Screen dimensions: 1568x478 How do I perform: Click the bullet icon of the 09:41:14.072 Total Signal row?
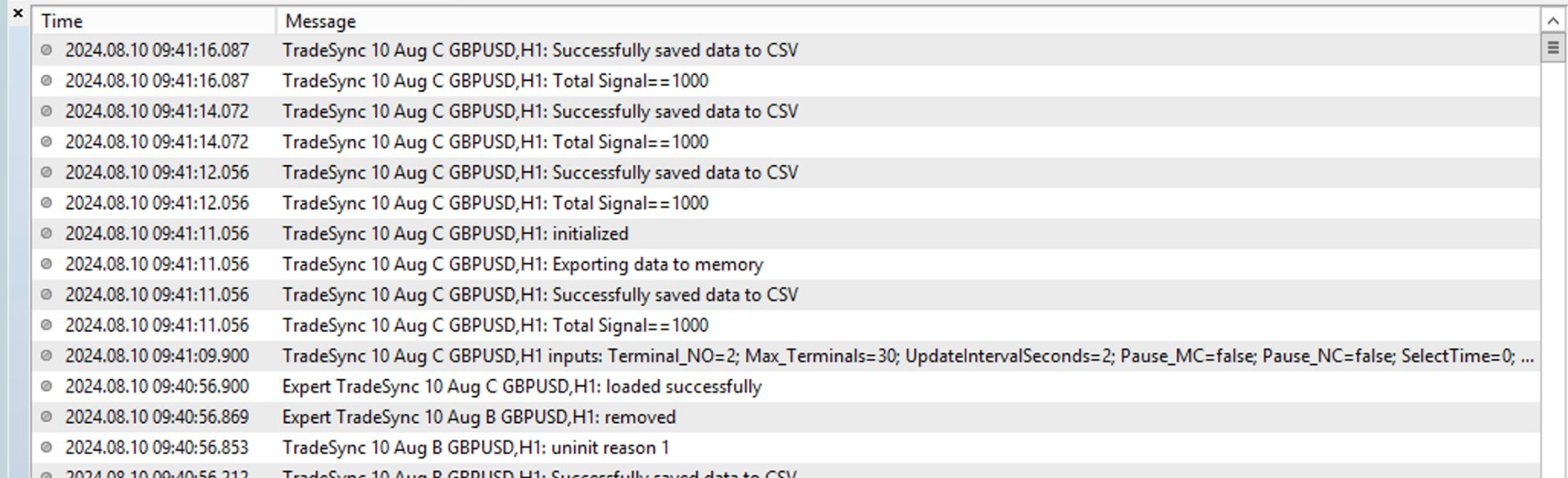tap(46, 142)
